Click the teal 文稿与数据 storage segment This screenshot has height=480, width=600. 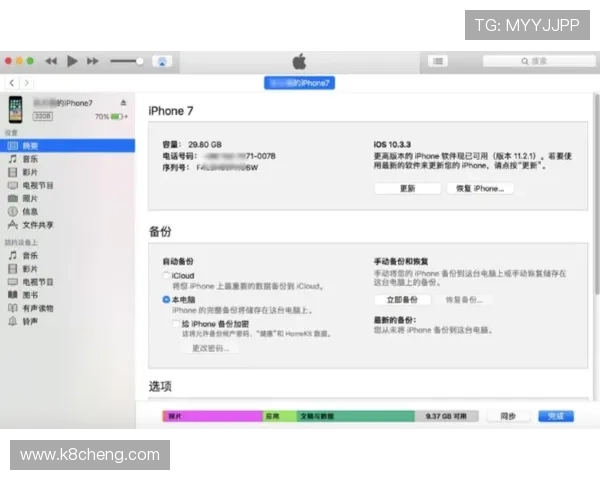[356, 416]
